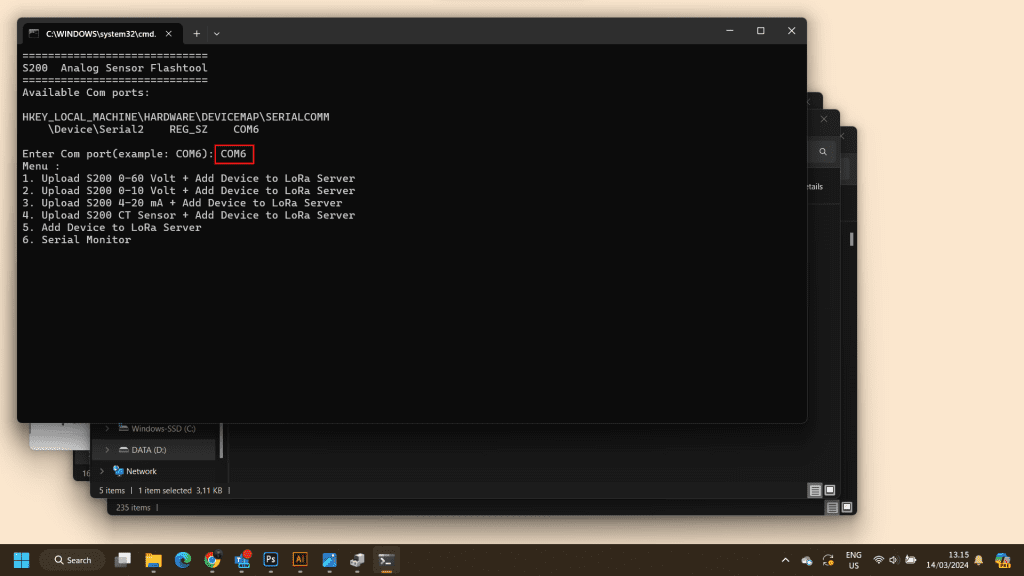Select the cmd.exe terminal tab
Image resolution: width=1024 pixels, height=576 pixels.
tap(98, 33)
